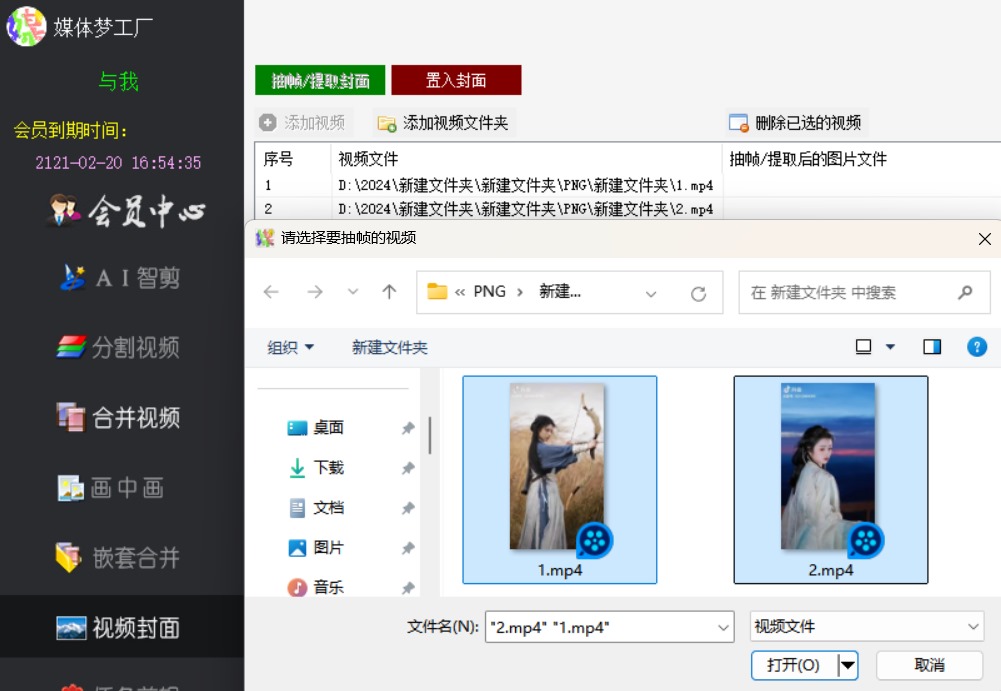Change the file view layout icon

tap(863, 347)
